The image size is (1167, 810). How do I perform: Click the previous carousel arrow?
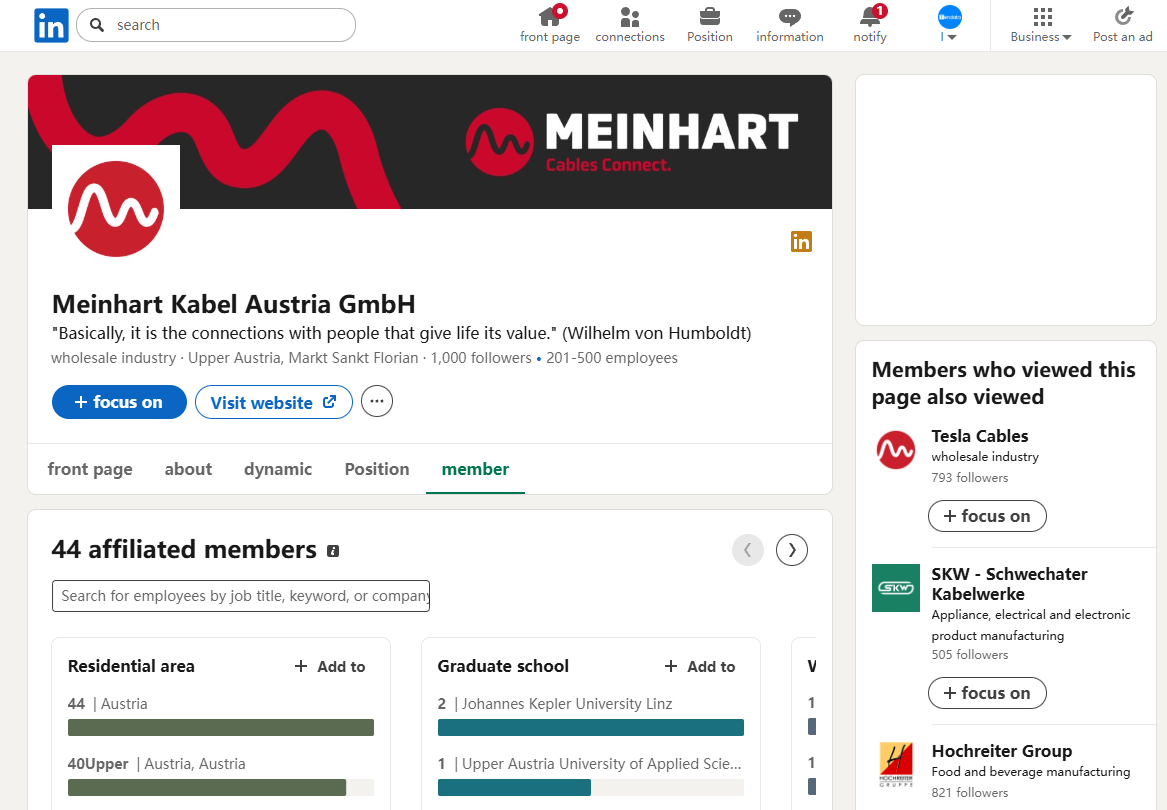(x=747, y=550)
